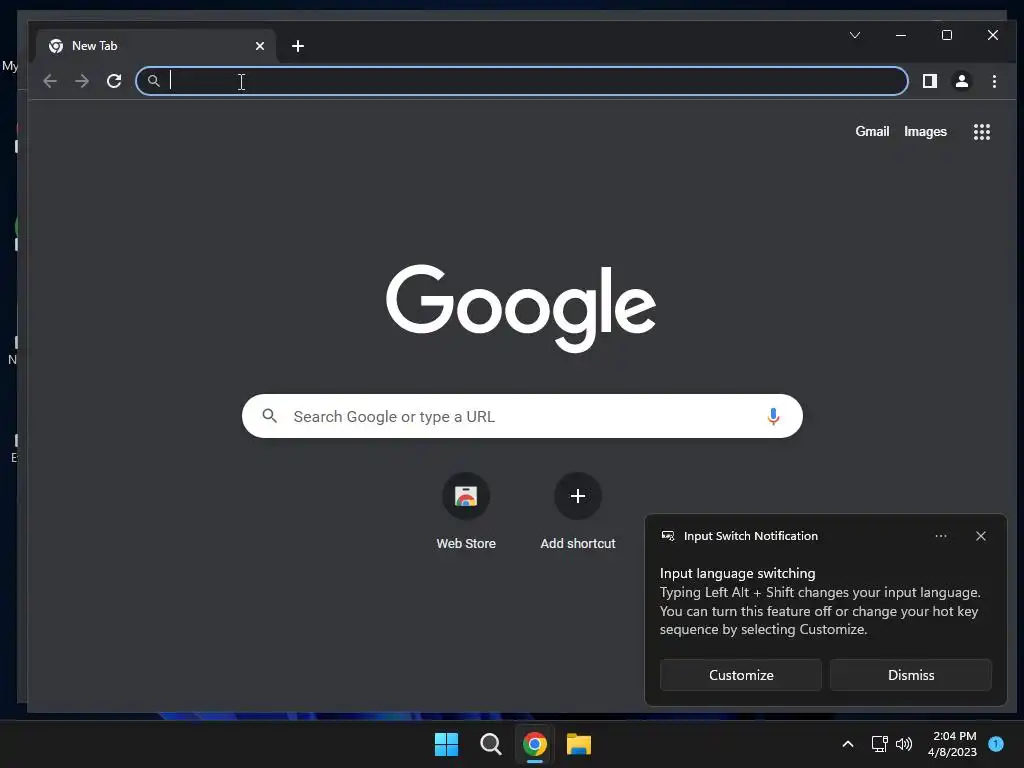1024x768 pixels.
Task: Open File Explorer from taskbar
Action: point(579,744)
